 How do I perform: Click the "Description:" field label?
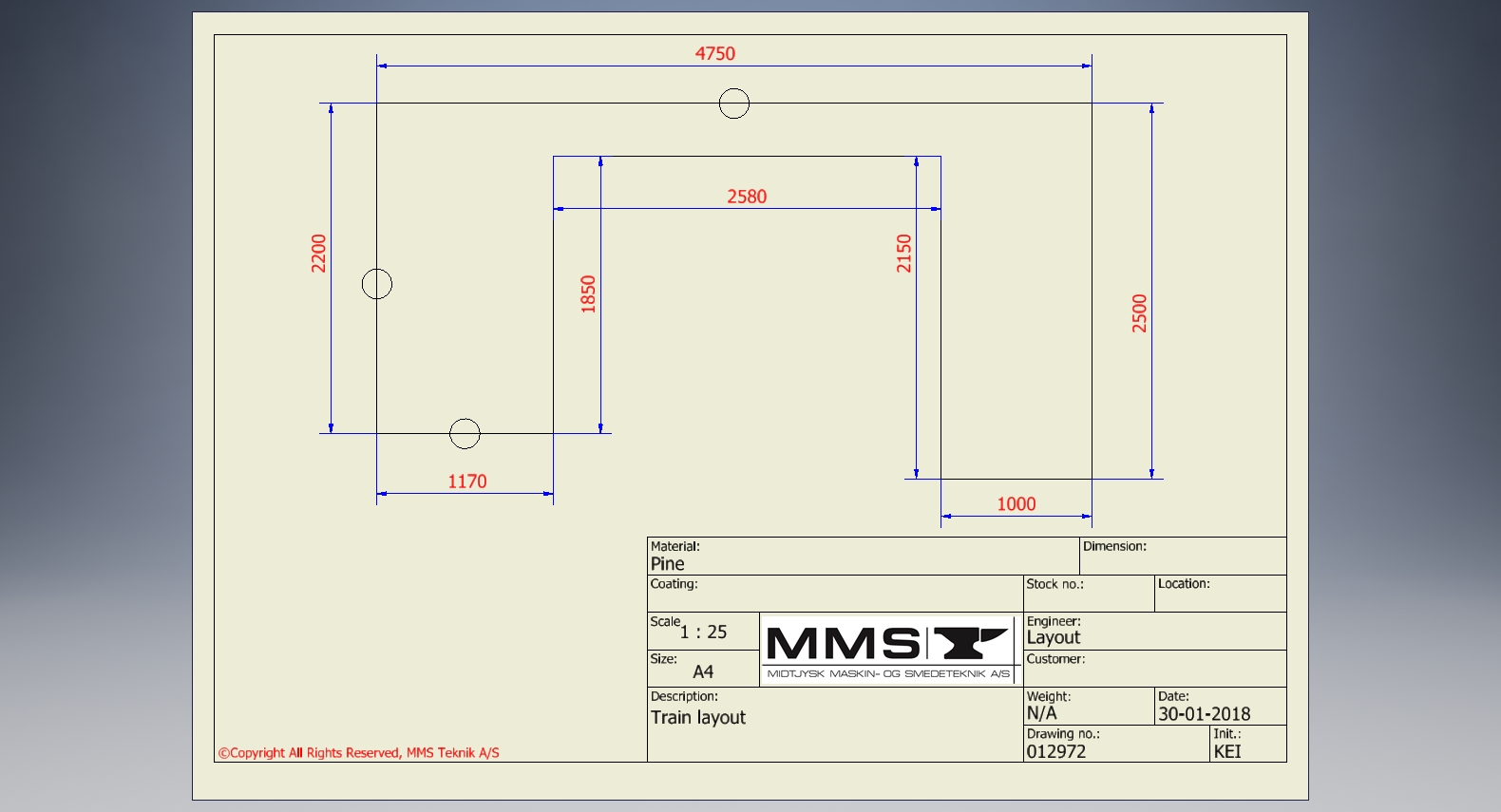[x=684, y=696]
